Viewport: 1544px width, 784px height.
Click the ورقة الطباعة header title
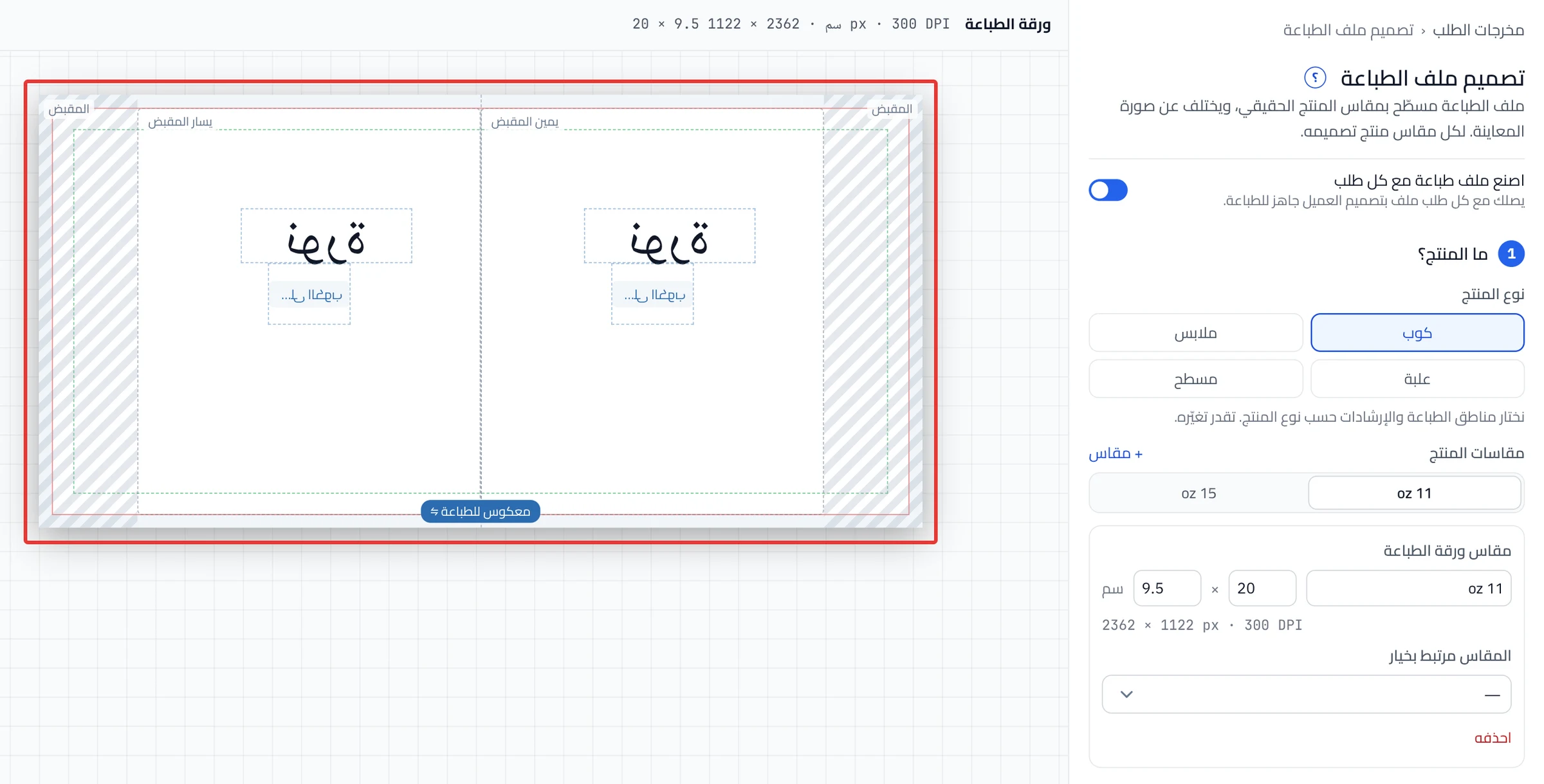pyautogui.click(x=1008, y=24)
